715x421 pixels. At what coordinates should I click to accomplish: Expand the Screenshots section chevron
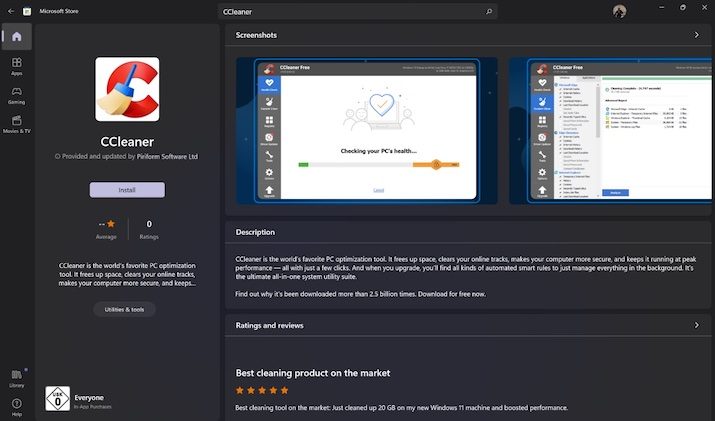point(696,35)
